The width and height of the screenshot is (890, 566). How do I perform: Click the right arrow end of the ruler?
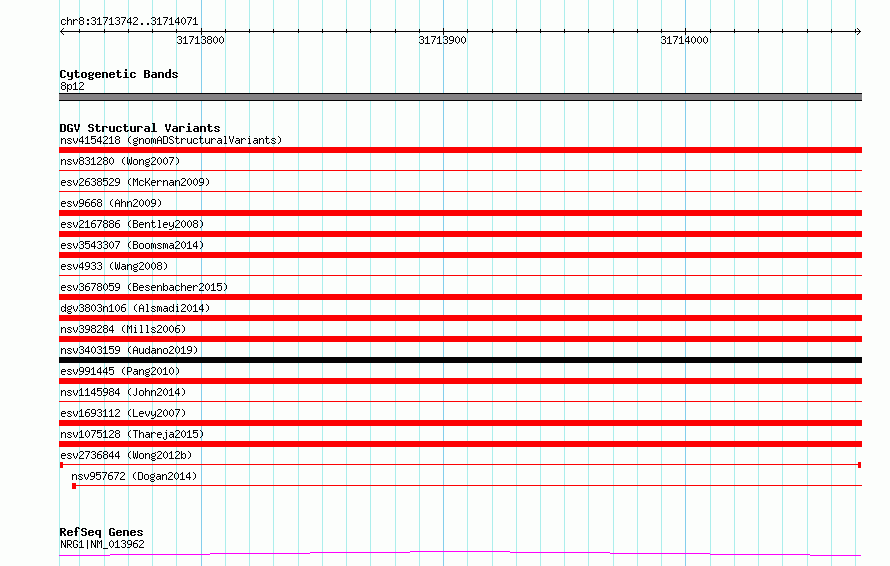[x=858, y=31]
